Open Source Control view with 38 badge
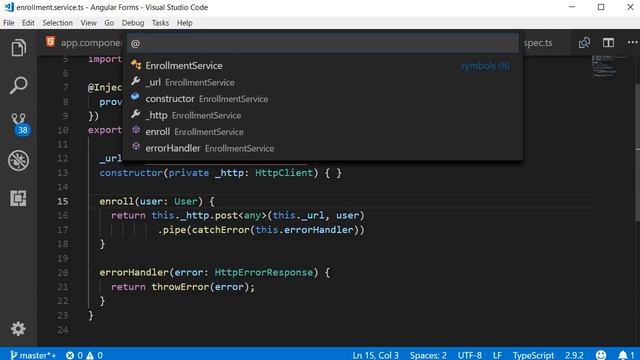Image resolution: width=640 pixels, height=360 pixels. [19, 124]
